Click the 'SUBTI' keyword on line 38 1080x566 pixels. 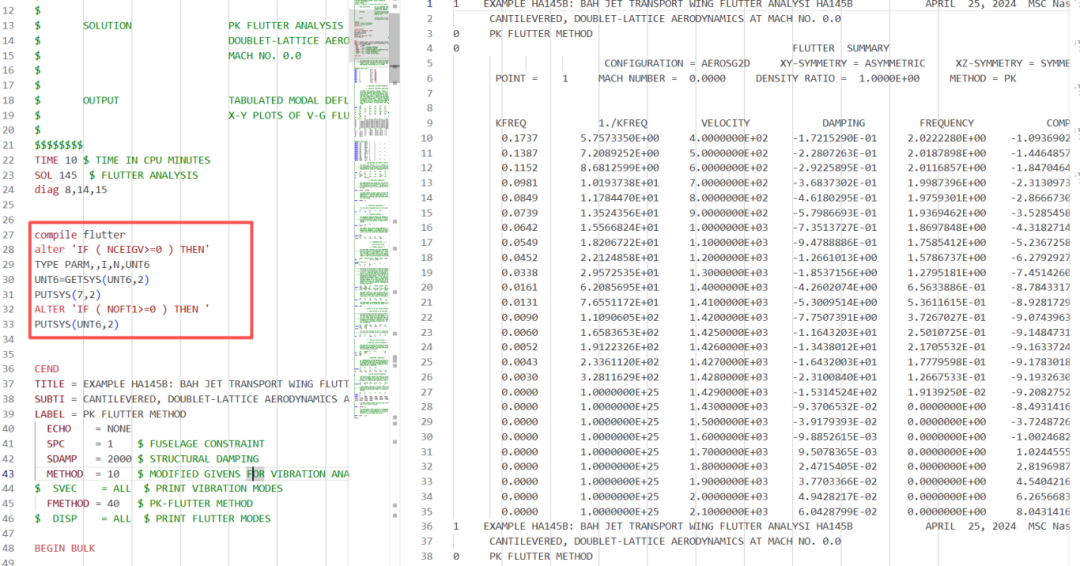[x=50, y=399]
